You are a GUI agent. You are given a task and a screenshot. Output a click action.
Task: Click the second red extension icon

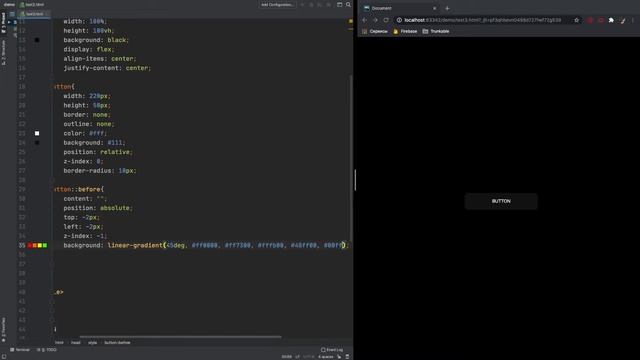(x=601, y=20)
